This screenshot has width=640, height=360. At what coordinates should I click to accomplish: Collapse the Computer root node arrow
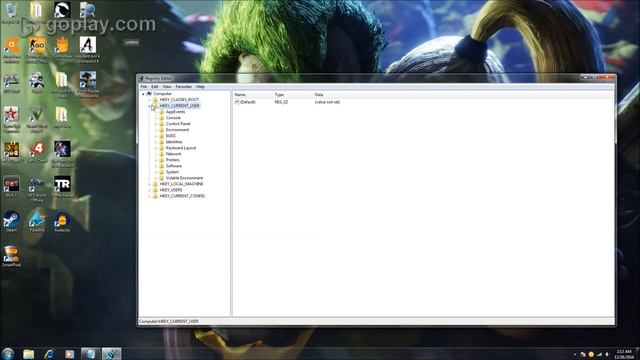(143, 94)
